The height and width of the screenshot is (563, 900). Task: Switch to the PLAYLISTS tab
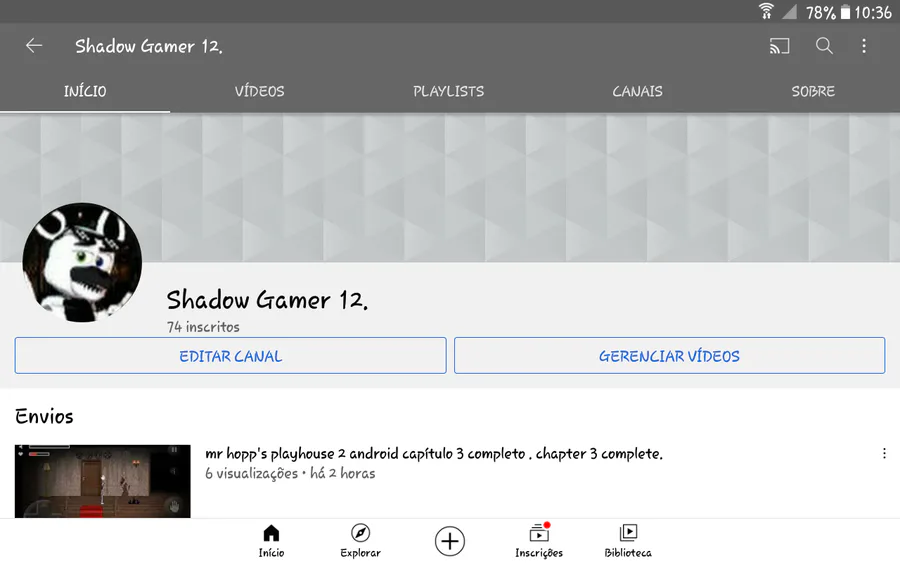pos(448,91)
